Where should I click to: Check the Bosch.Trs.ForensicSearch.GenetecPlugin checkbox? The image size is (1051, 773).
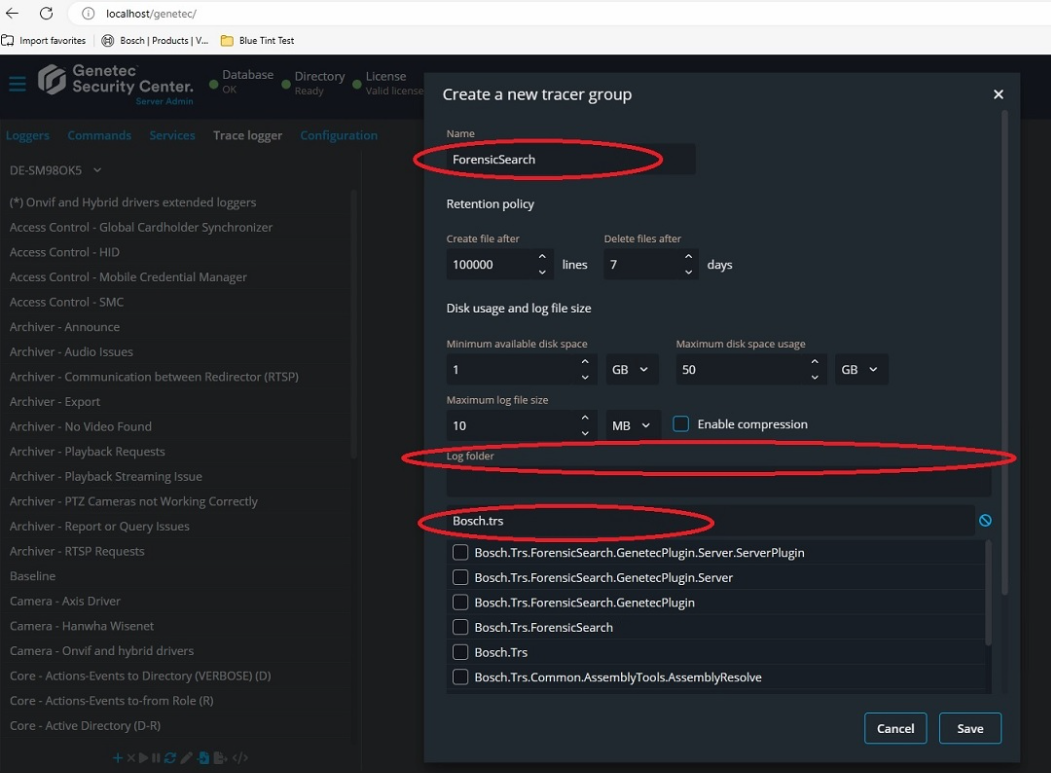pos(460,602)
